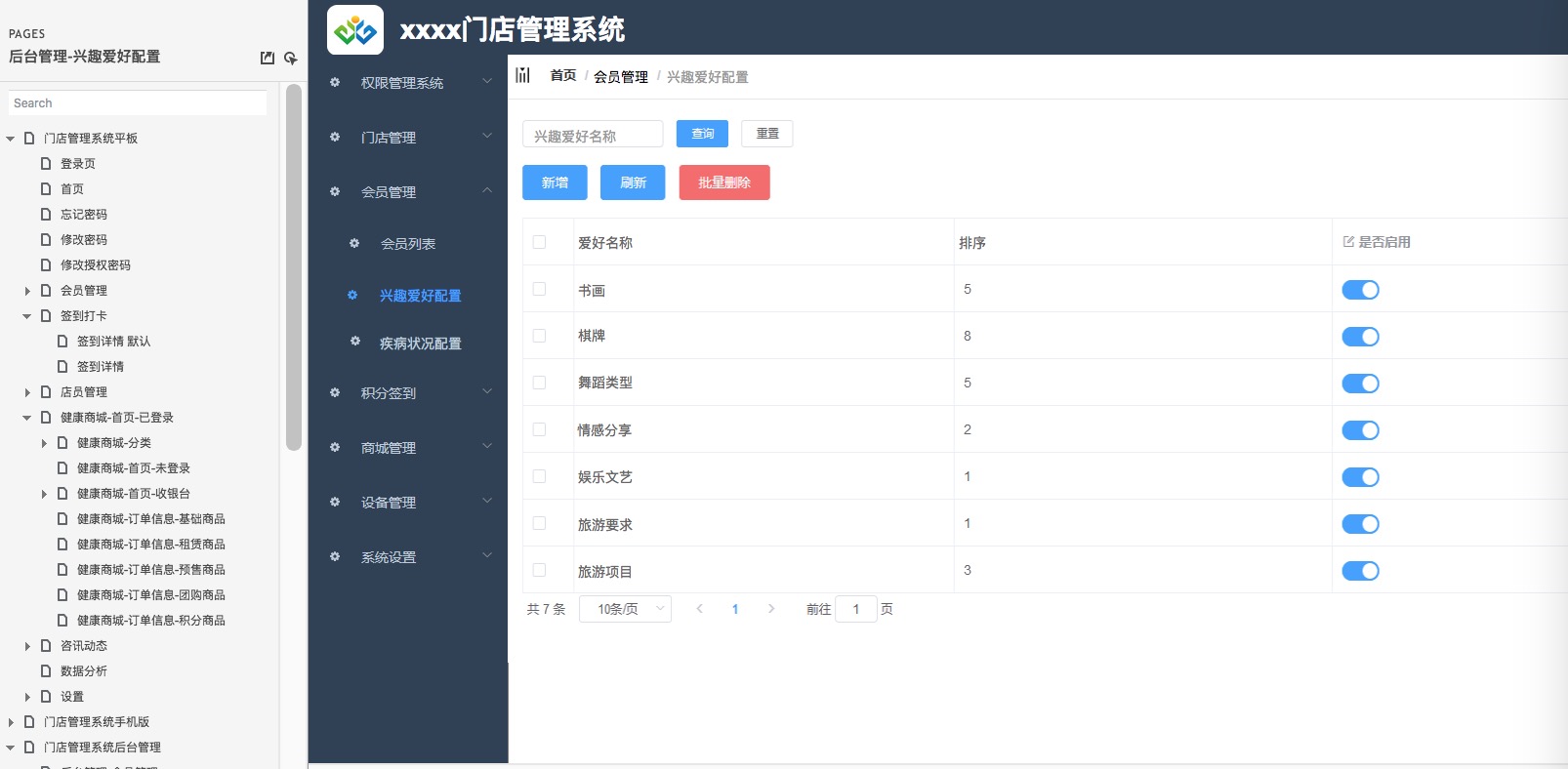Select page 1 in pagination
This screenshot has height=769, width=1568.
click(x=735, y=609)
